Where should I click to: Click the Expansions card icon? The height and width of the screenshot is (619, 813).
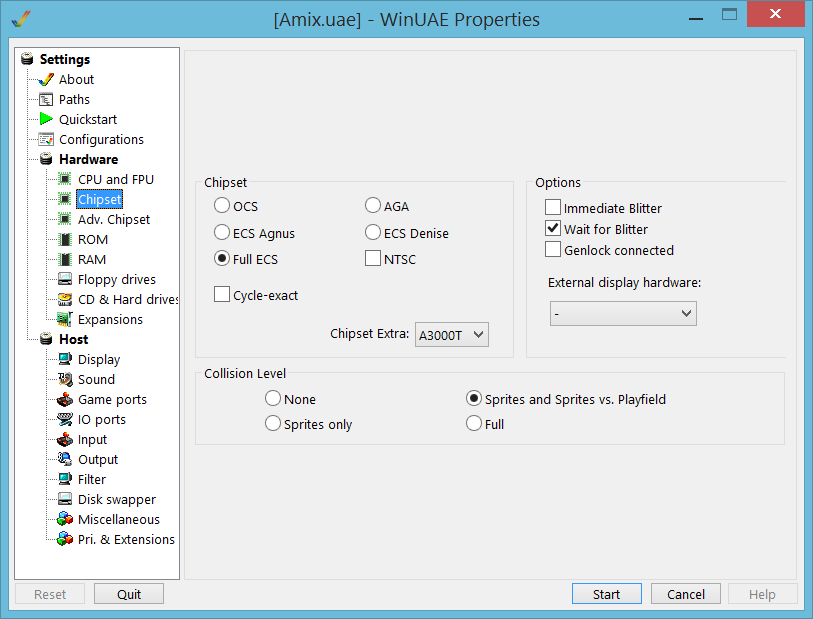[65, 319]
